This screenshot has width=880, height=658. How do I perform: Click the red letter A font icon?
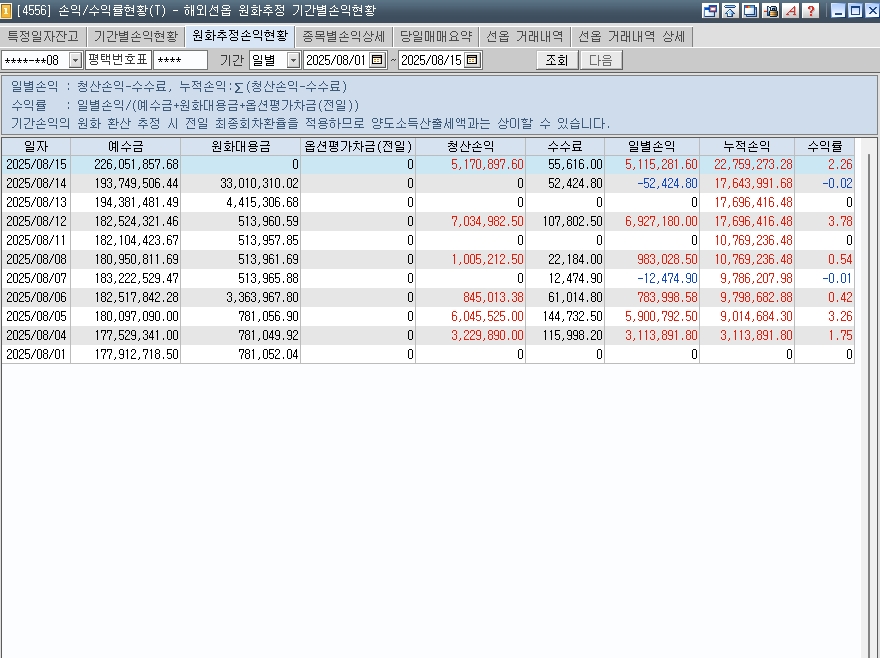791,11
